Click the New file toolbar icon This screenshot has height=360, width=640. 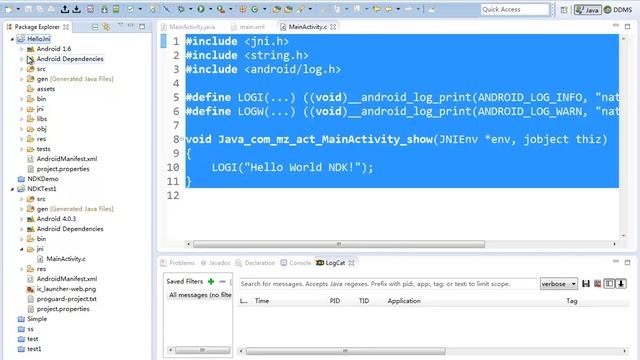point(8,9)
